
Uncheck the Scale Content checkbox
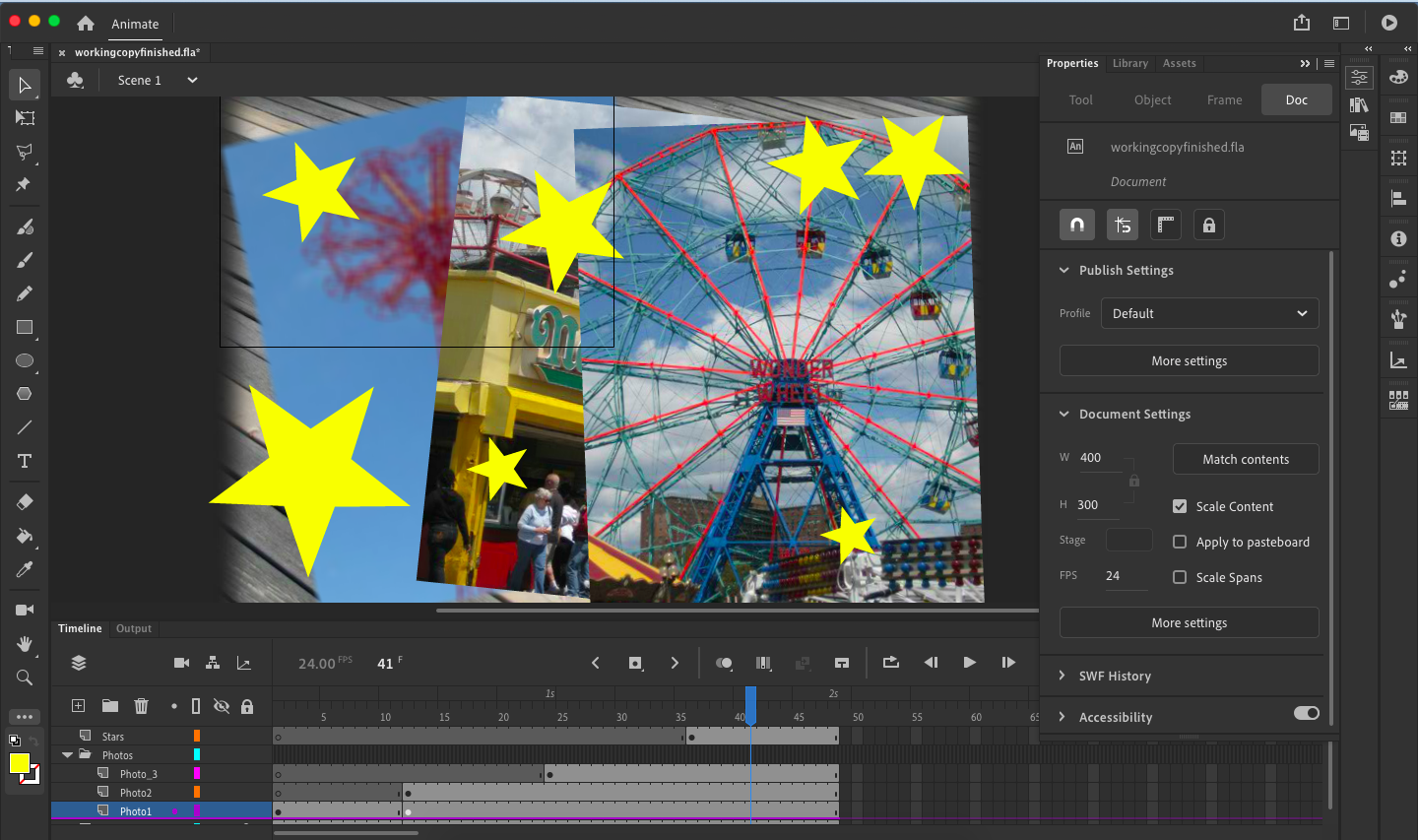click(x=1180, y=506)
